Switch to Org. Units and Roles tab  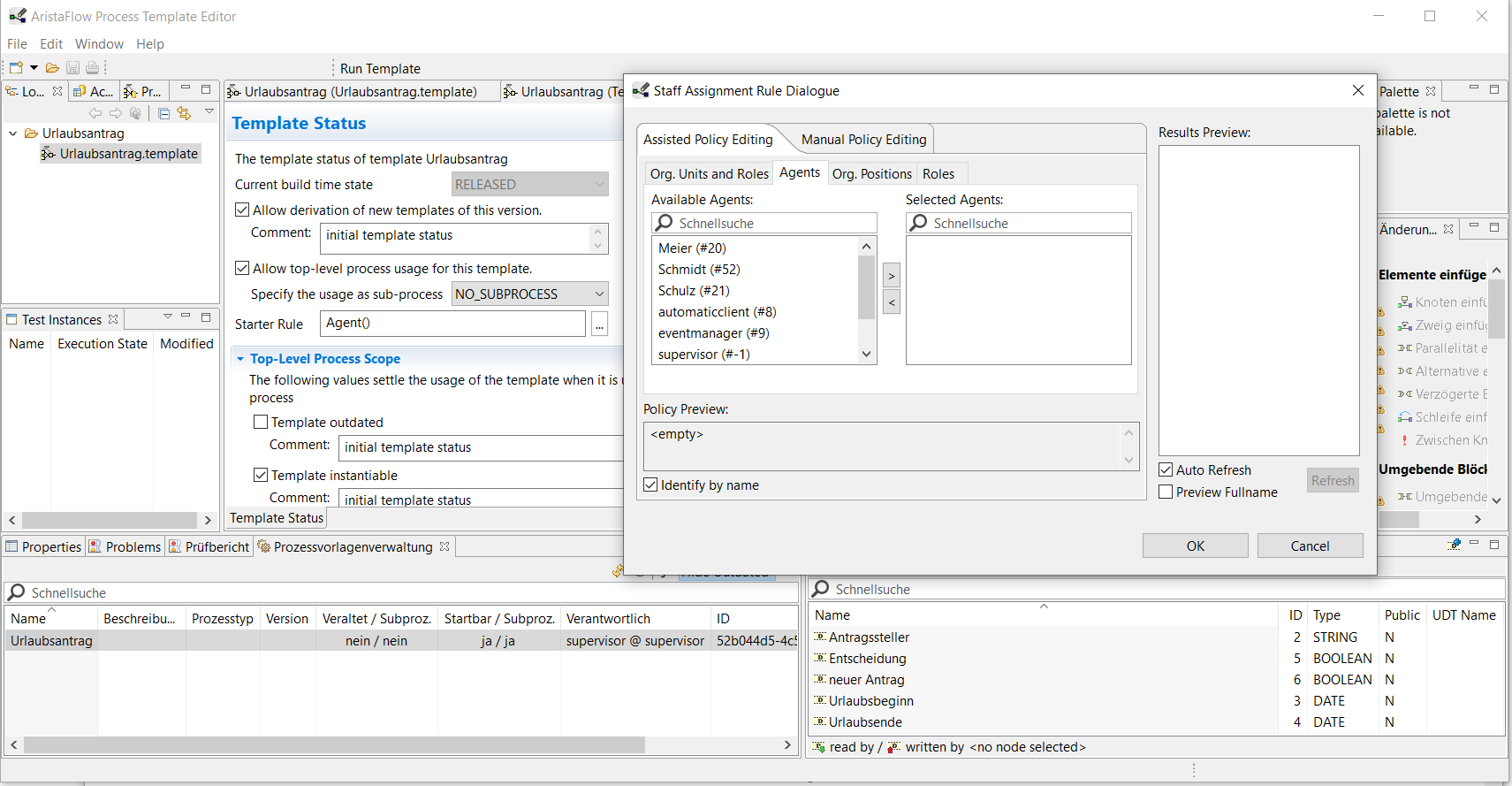[x=709, y=174]
